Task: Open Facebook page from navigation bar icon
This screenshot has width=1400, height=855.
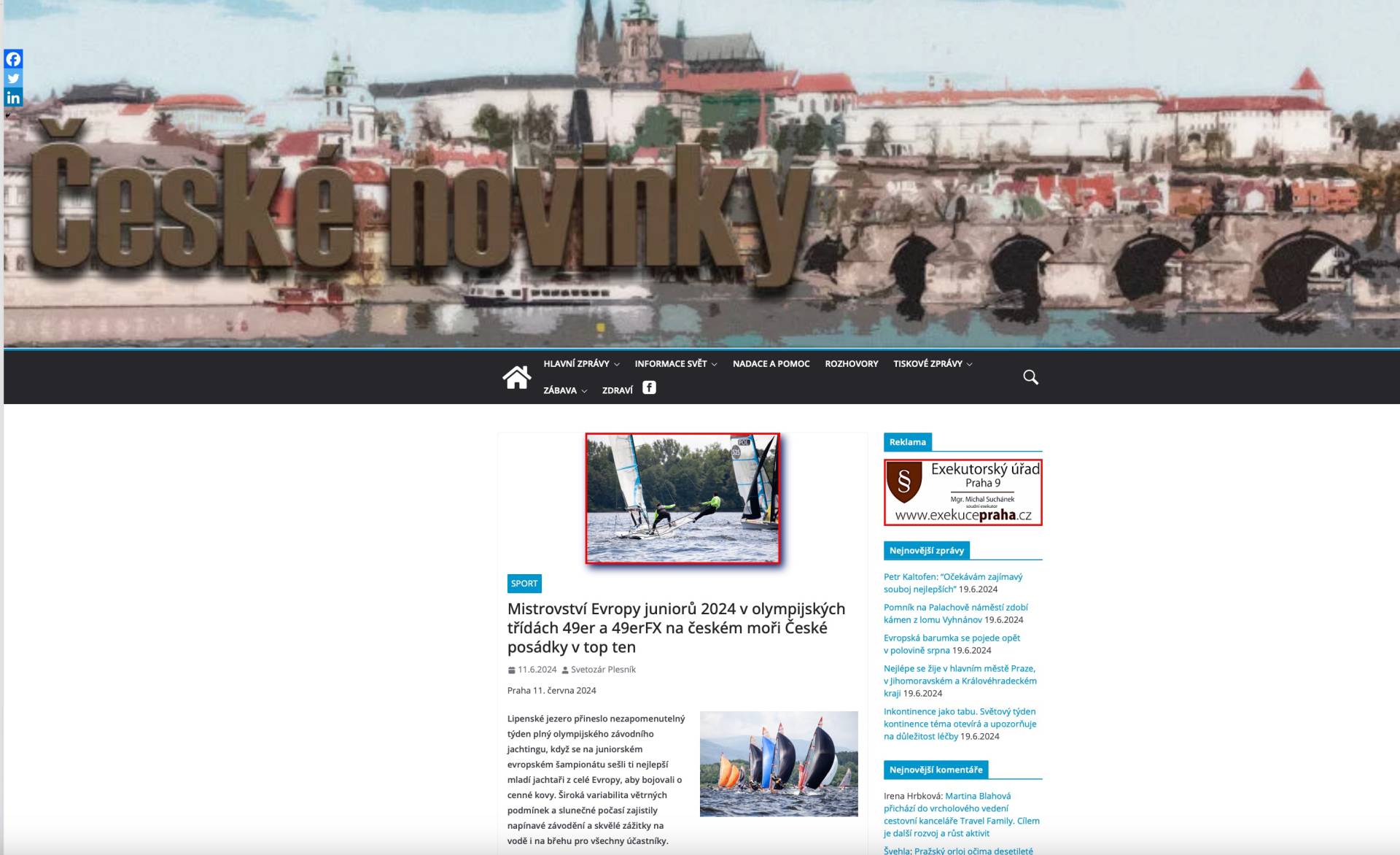Action: [x=649, y=388]
